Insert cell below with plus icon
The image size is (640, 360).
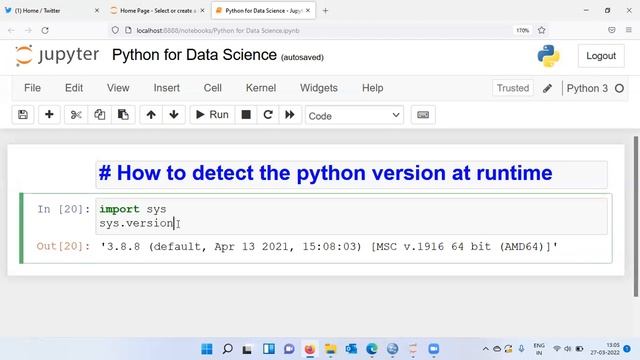(x=49, y=115)
